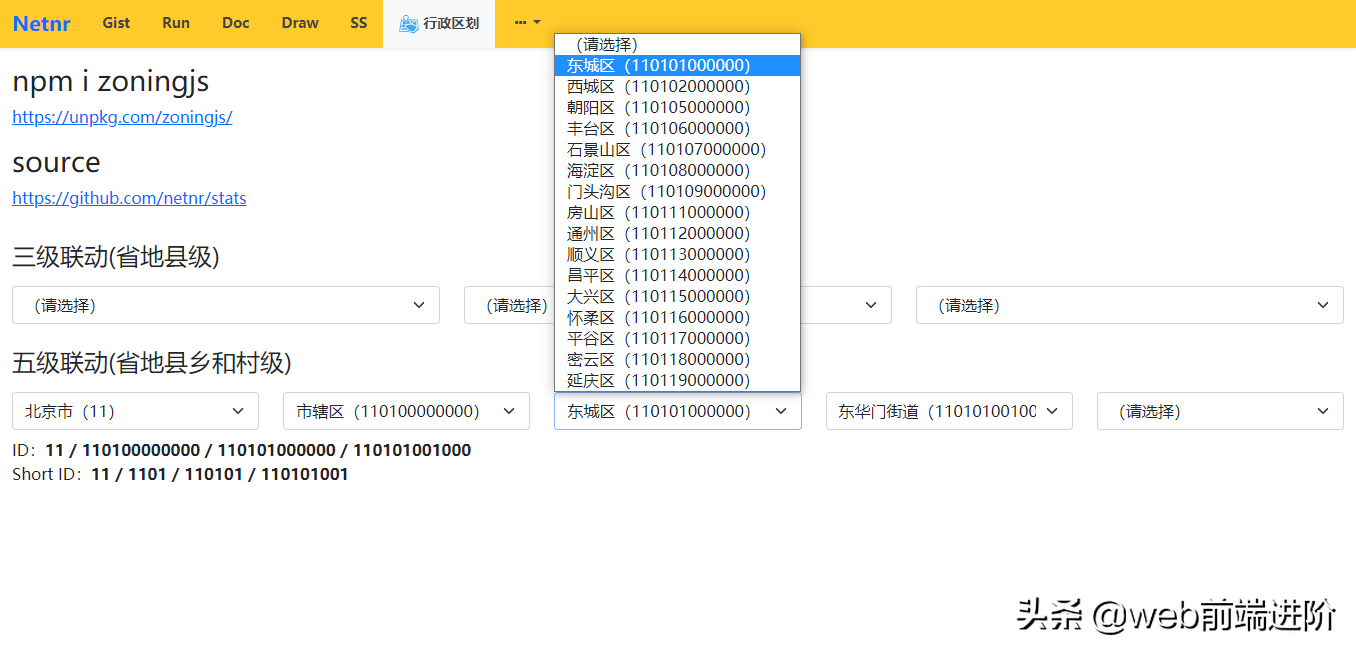Pick 延庆区 option in the list
This screenshot has width=1356, height=652.
658,380
